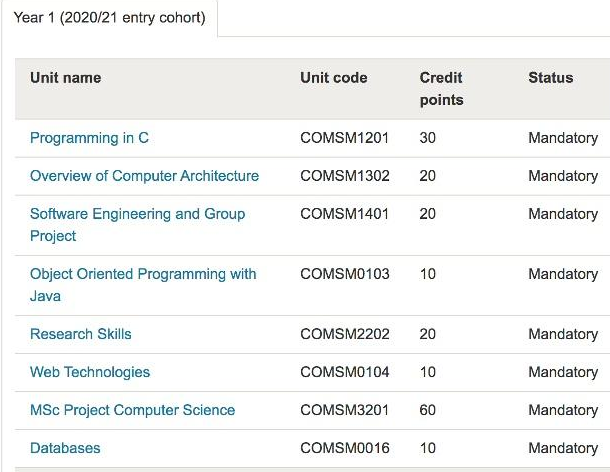Screen dimensions: 610x472
Task: Click unit code COMSM1201
Action: 344,138
